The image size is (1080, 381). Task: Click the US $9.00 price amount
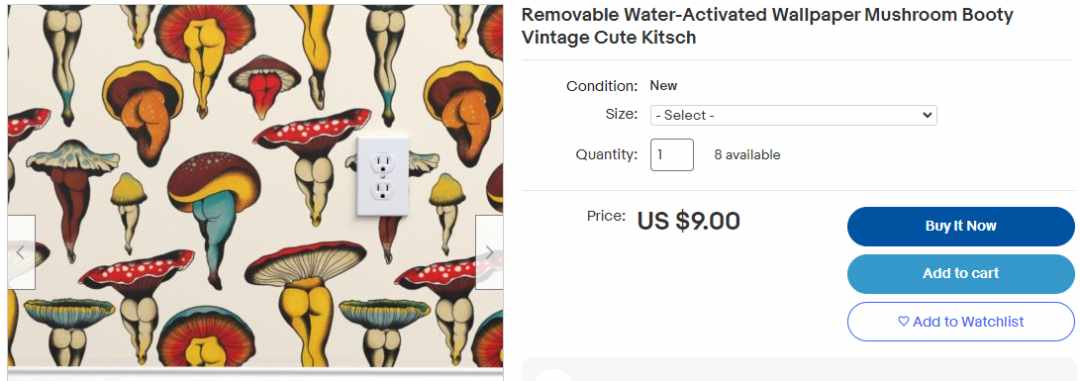click(x=688, y=221)
